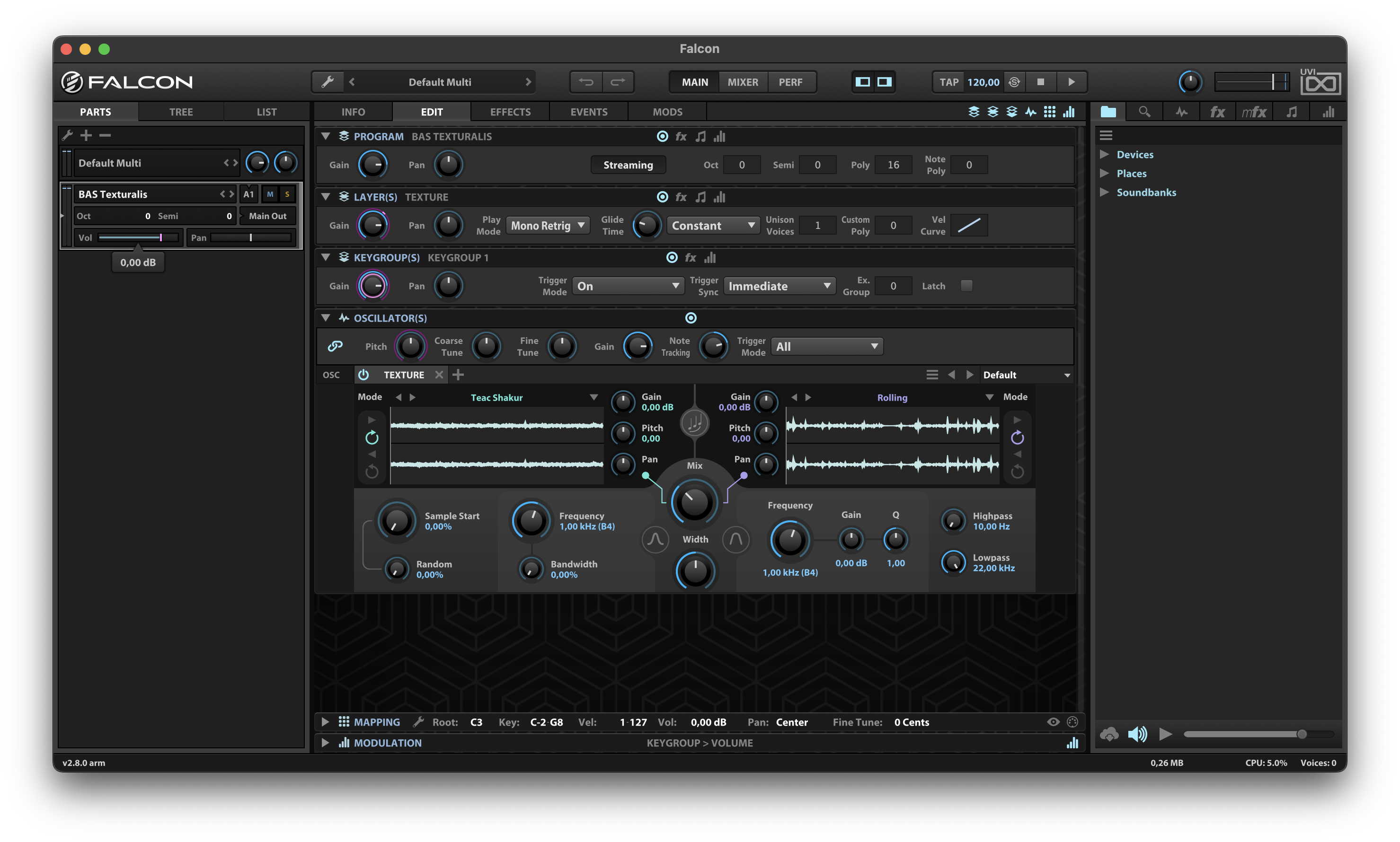The image size is (1400, 842).
Task: Adjust the BAS Texturalis Vol slider
Action: [x=138, y=237]
